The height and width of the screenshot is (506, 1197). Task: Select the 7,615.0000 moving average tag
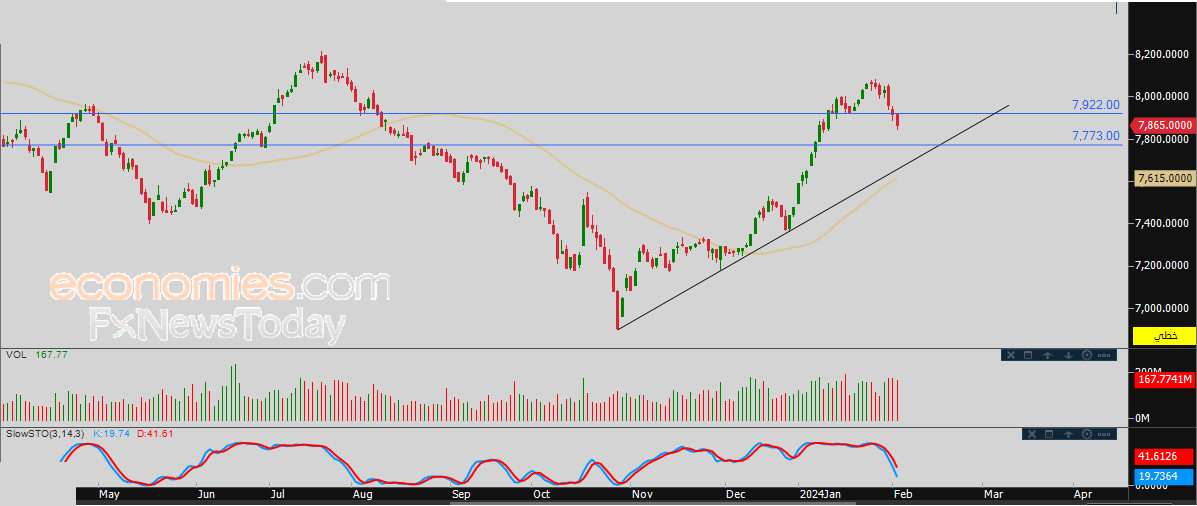(x=1163, y=178)
